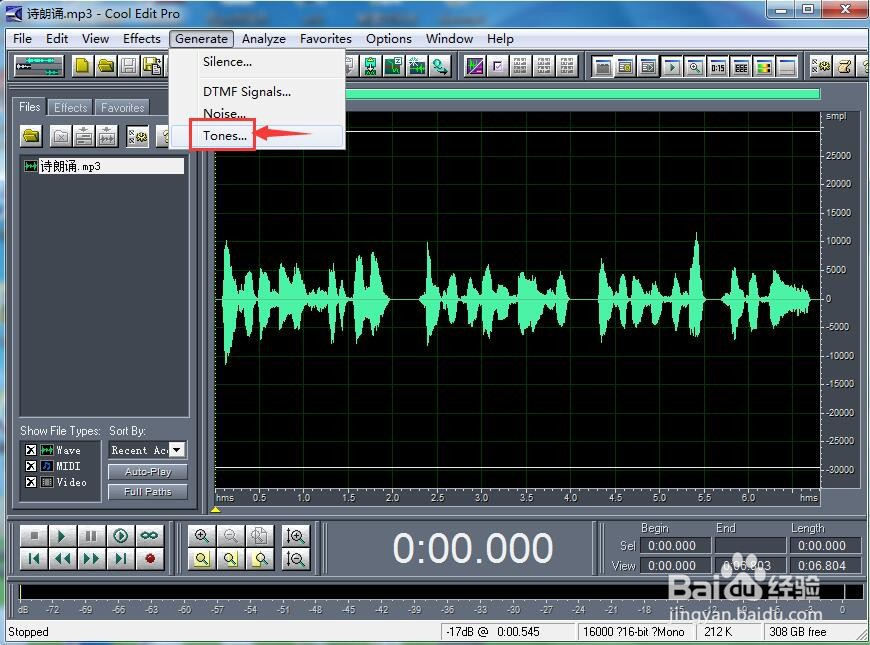Click the Sel Begin time field
Screen dimensions: 870x645
point(675,546)
